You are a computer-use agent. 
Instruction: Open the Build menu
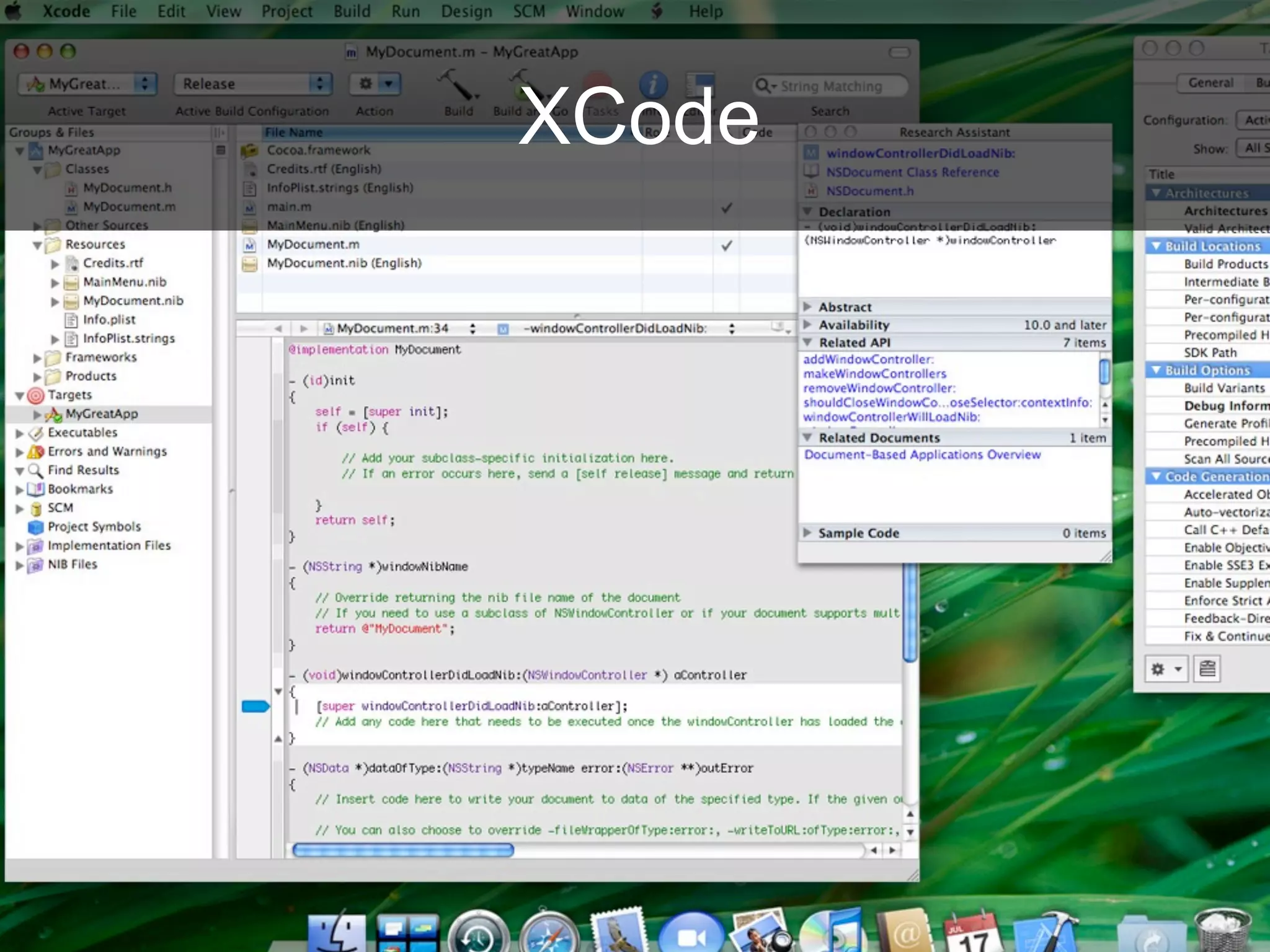pyautogui.click(x=352, y=11)
